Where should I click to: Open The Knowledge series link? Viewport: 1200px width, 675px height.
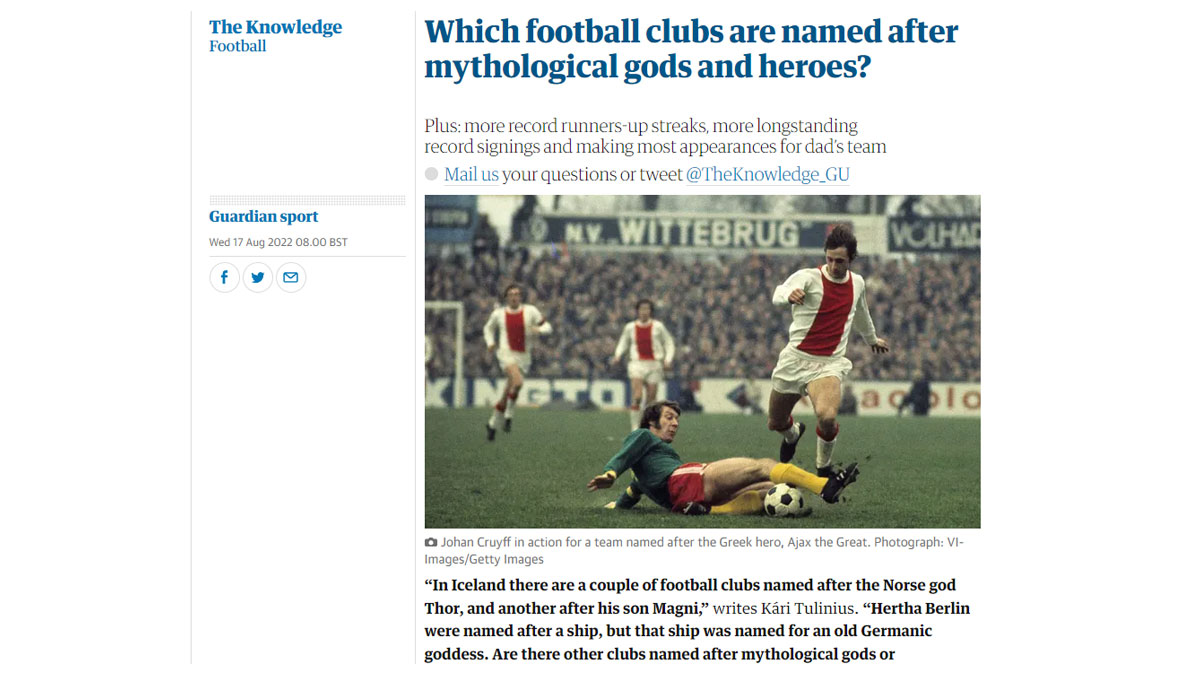coord(275,27)
